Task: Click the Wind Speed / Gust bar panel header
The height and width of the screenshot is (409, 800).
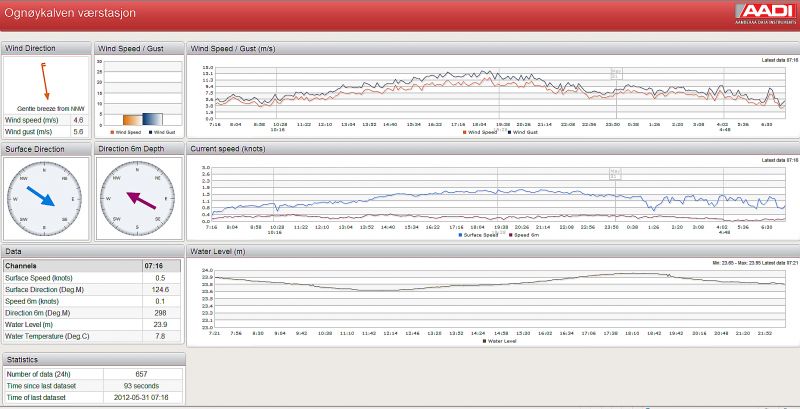Action: click(139, 48)
